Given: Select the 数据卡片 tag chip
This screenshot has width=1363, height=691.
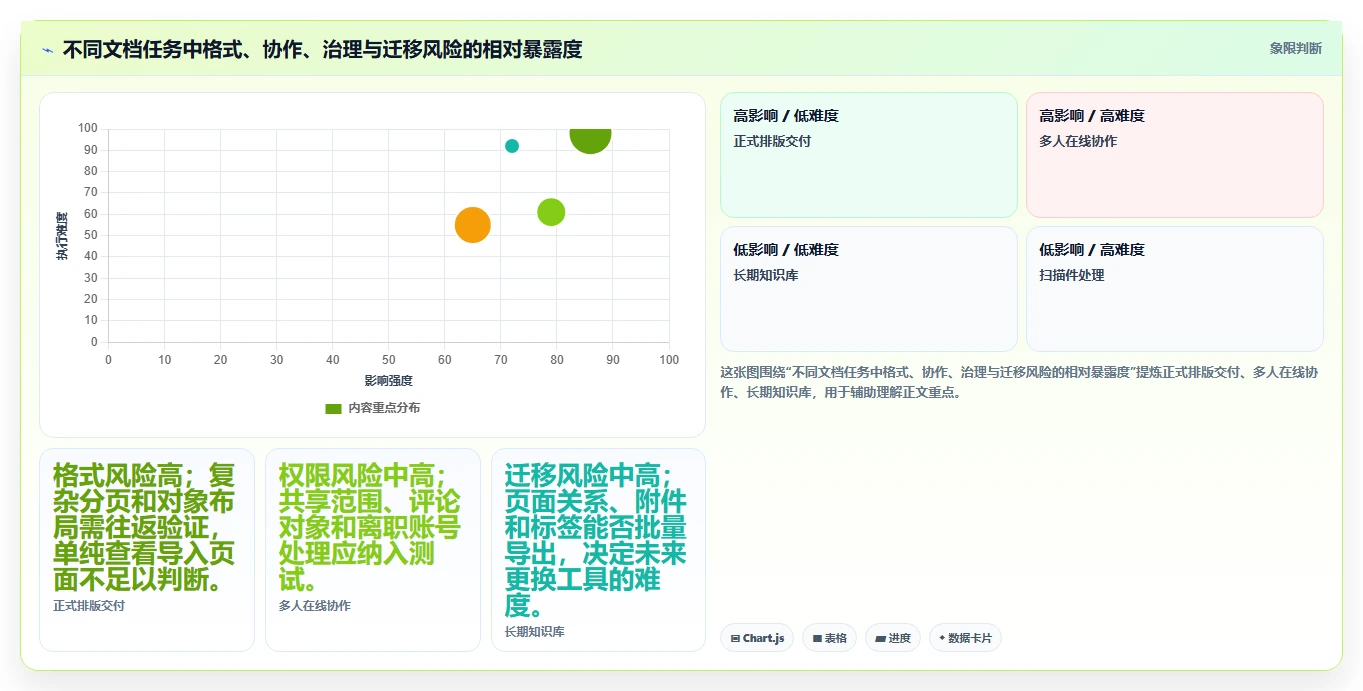Looking at the screenshot, I should click(965, 638).
